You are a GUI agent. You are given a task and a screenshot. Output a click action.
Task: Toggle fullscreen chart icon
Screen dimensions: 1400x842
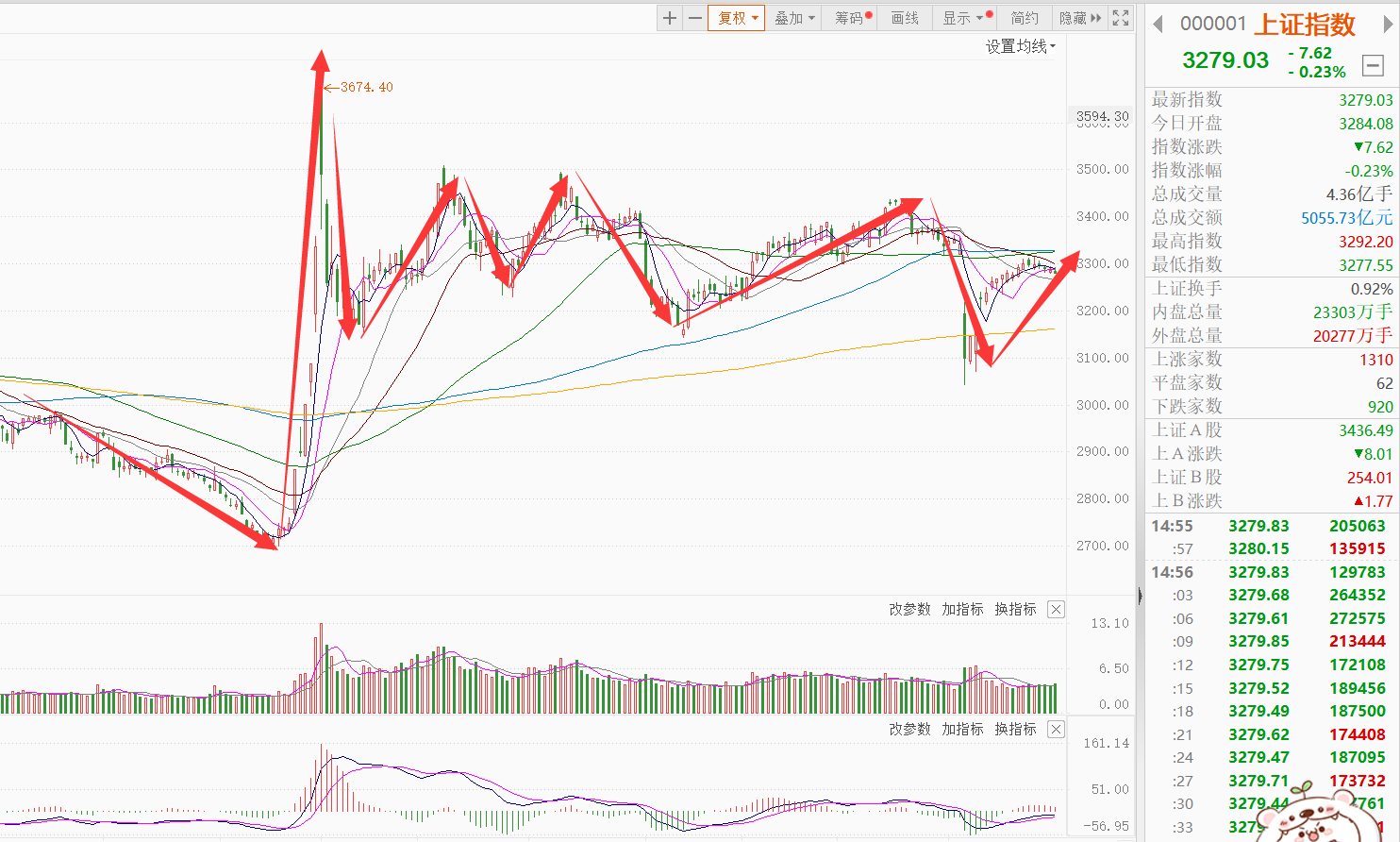(1121, 18)
